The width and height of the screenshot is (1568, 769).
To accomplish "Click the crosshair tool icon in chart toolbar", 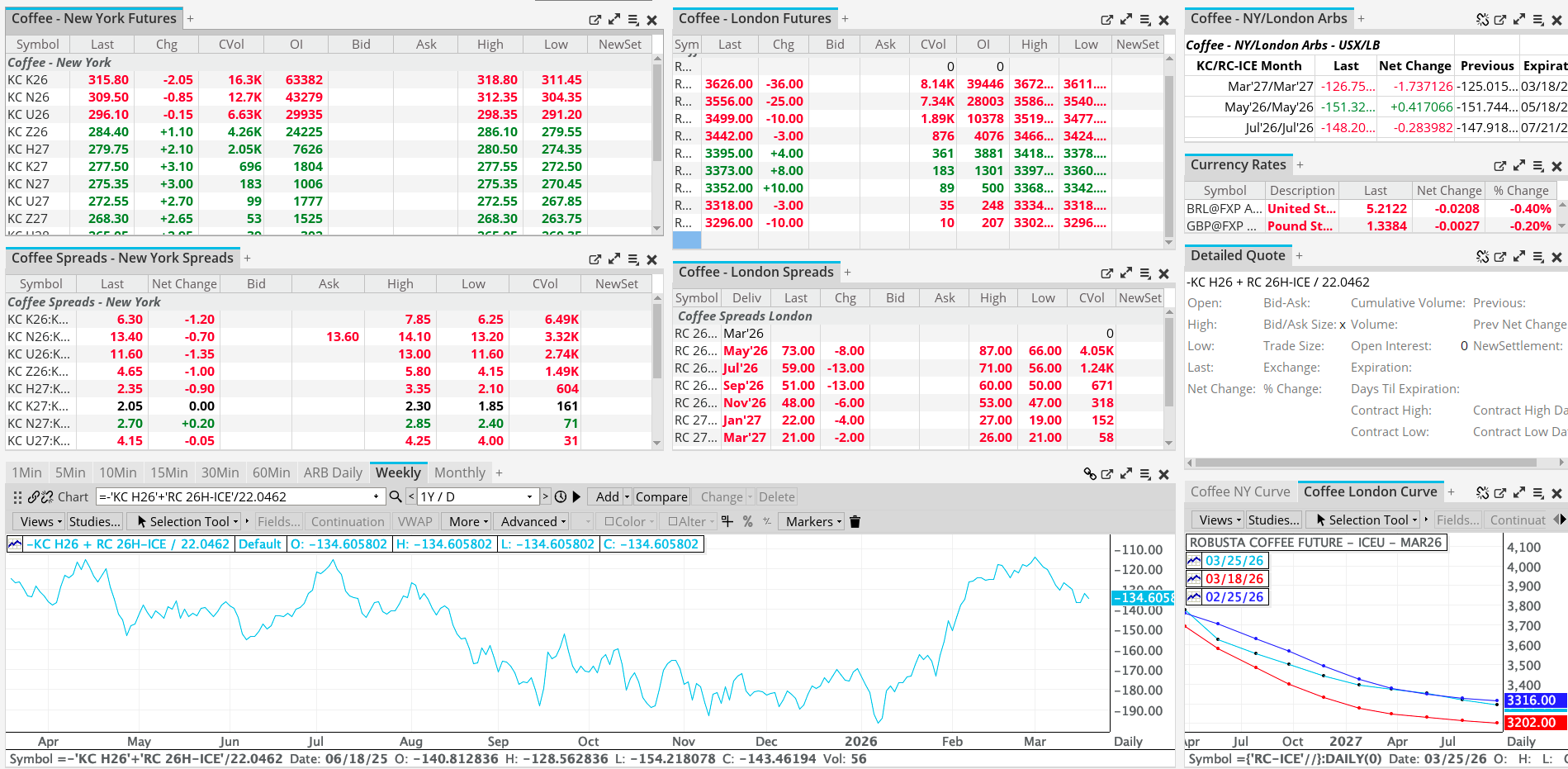I will tap(727, 521).
